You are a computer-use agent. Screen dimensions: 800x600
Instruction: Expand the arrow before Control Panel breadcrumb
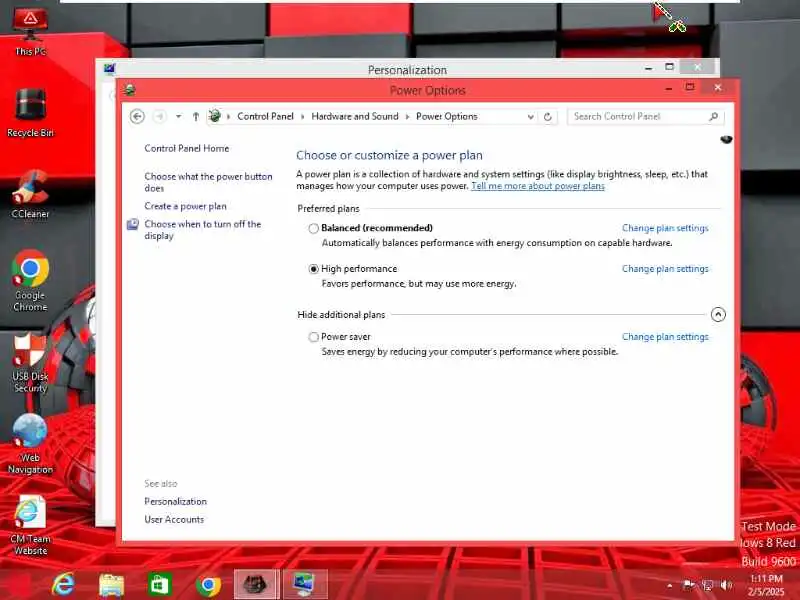[x=228, y=117]
